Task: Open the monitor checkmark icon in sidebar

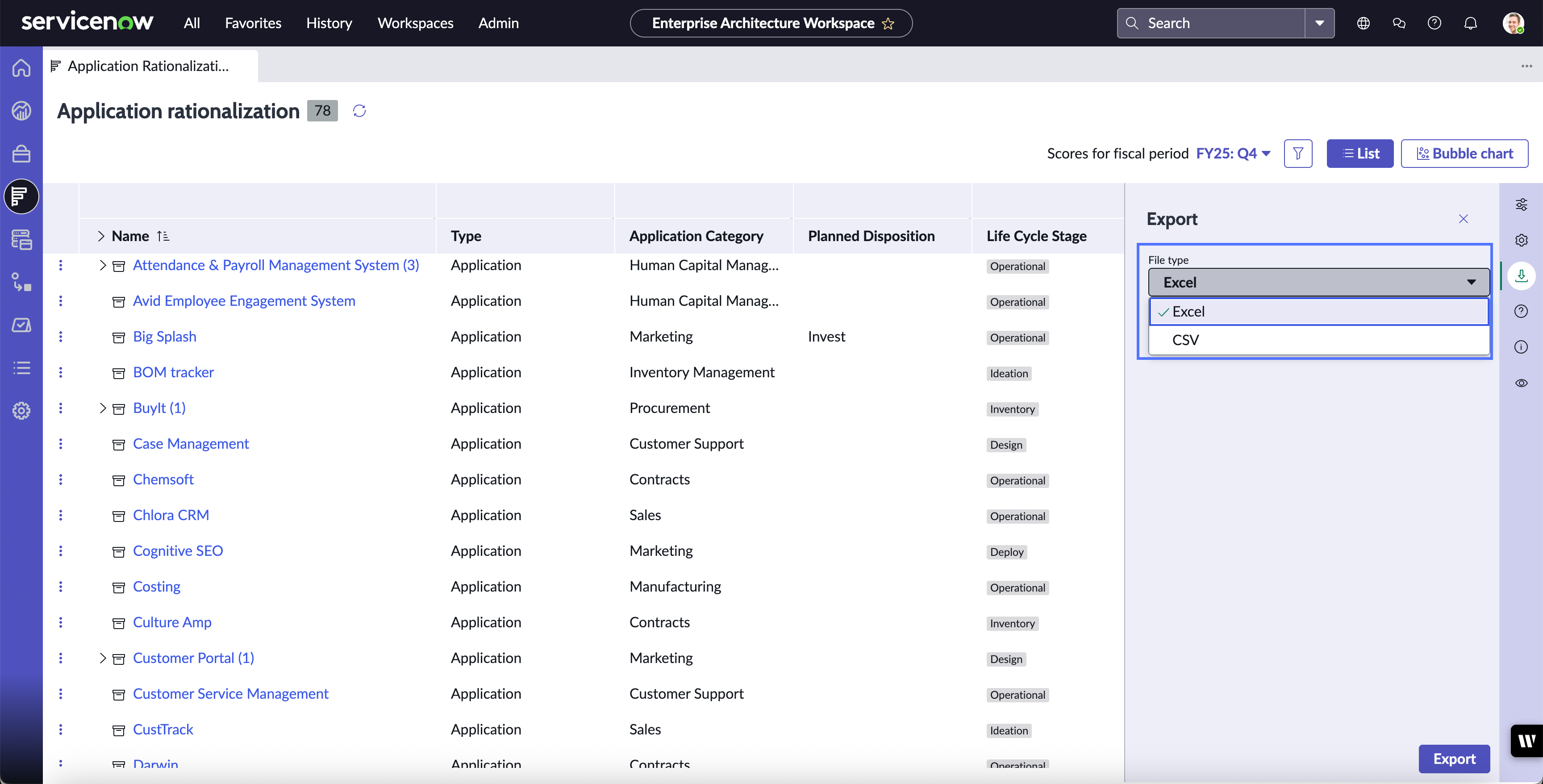Action: click(x=21, y=325)
